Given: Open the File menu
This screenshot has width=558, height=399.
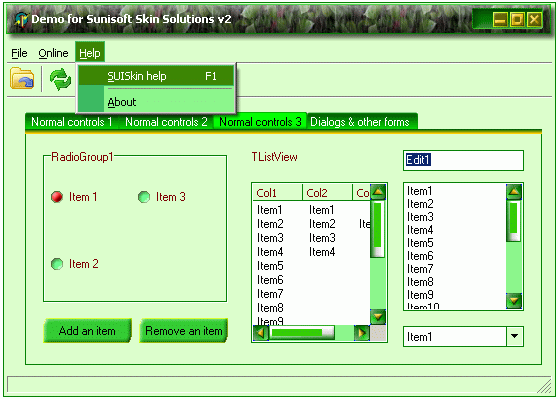Looking at the screenshot, I should click(19, 53).
